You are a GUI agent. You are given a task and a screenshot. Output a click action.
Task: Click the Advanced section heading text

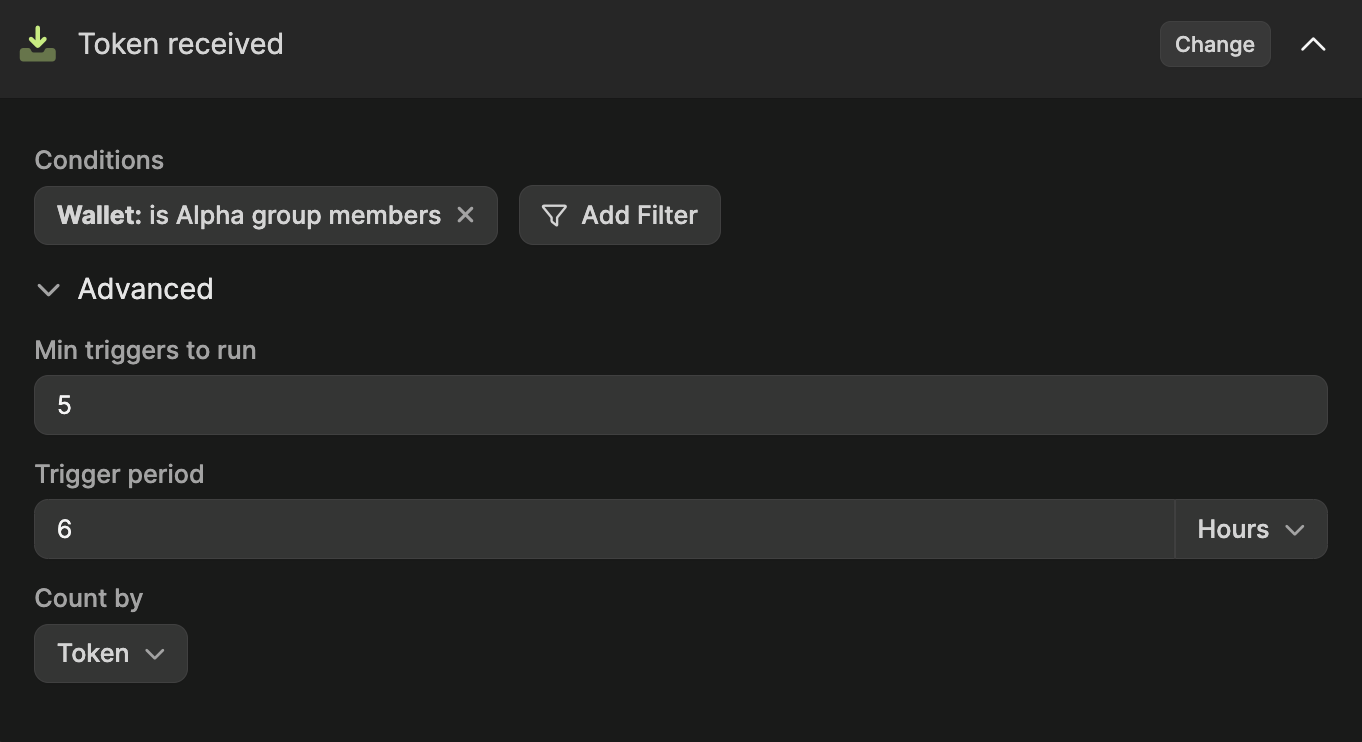tap(146, 289)
